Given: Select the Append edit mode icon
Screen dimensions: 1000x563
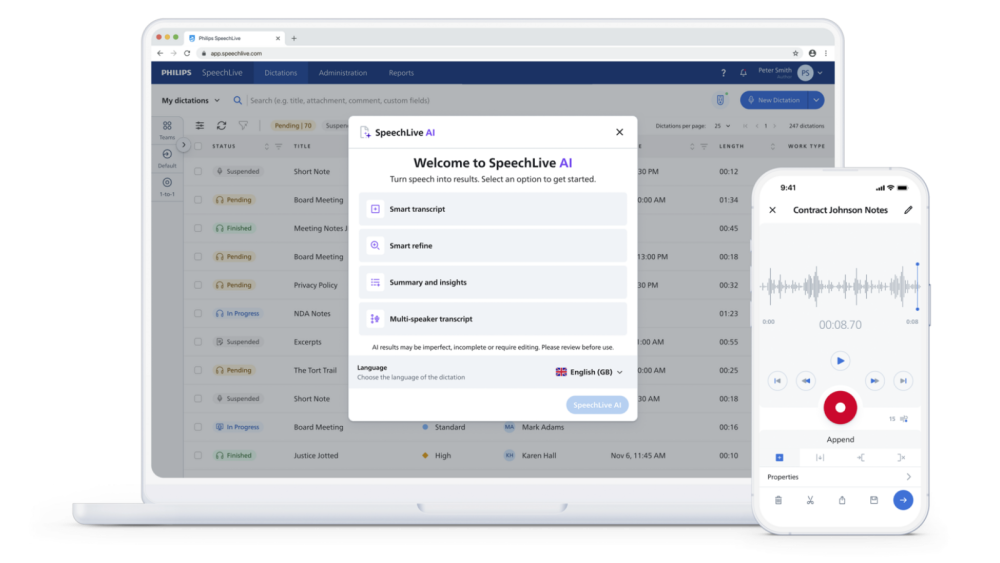Looking at the screenshot, I should [x=779, y=457].
